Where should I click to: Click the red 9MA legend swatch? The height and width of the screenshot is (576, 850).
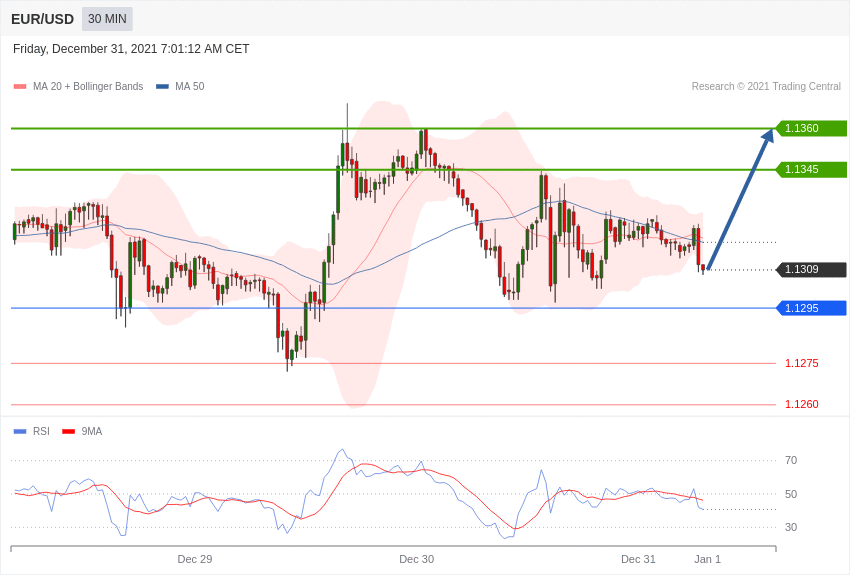[x=68, y=432]
